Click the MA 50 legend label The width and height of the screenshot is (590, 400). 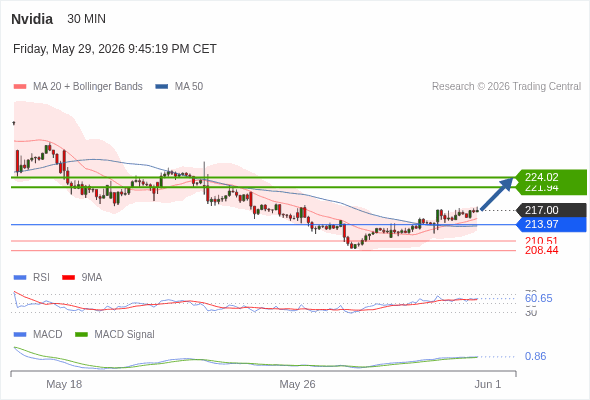point(189,87)
